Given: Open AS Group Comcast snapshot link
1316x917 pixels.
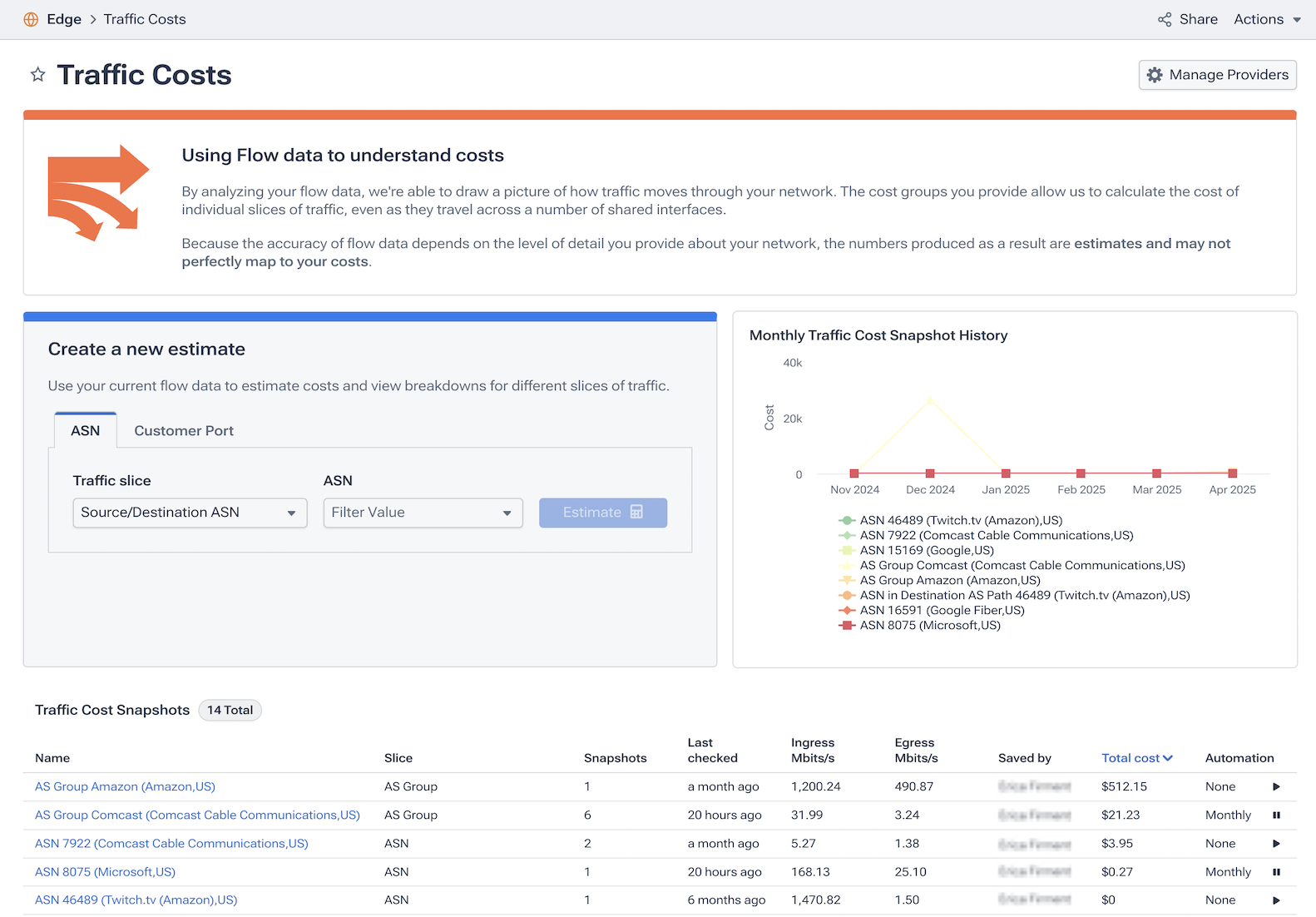Looking at the screenshot, I should click(x=197, y=815).
